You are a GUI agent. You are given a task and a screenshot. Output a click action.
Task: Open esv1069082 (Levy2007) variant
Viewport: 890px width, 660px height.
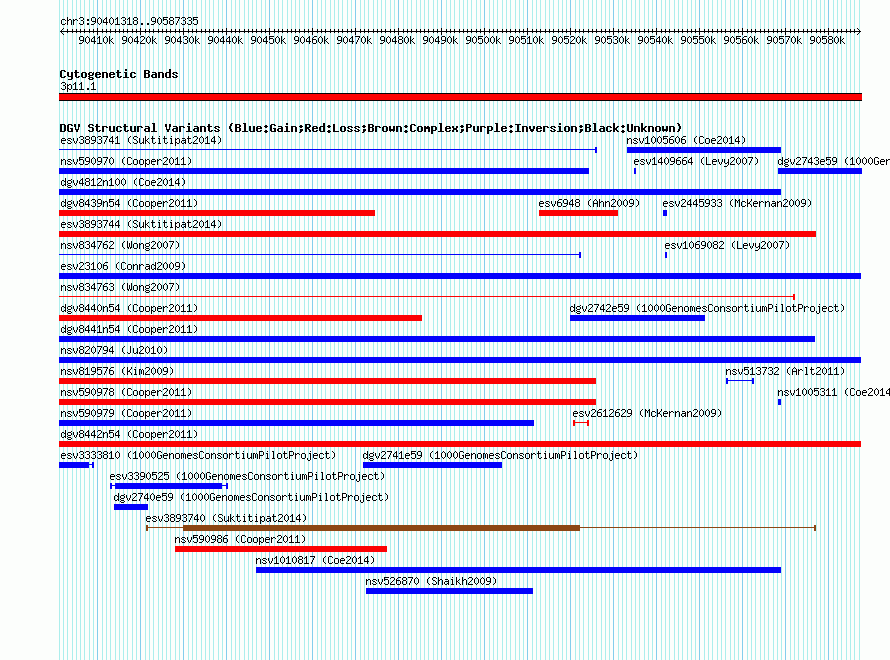pyautogui.click(x=727, y=245)
